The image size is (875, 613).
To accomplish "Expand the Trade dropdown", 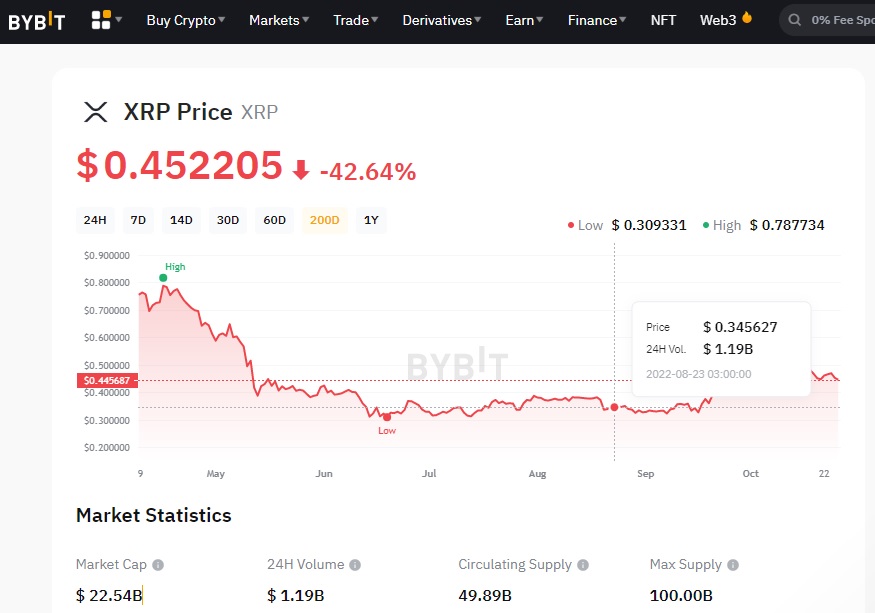I will pyautogui.click(x=355, y=20).
